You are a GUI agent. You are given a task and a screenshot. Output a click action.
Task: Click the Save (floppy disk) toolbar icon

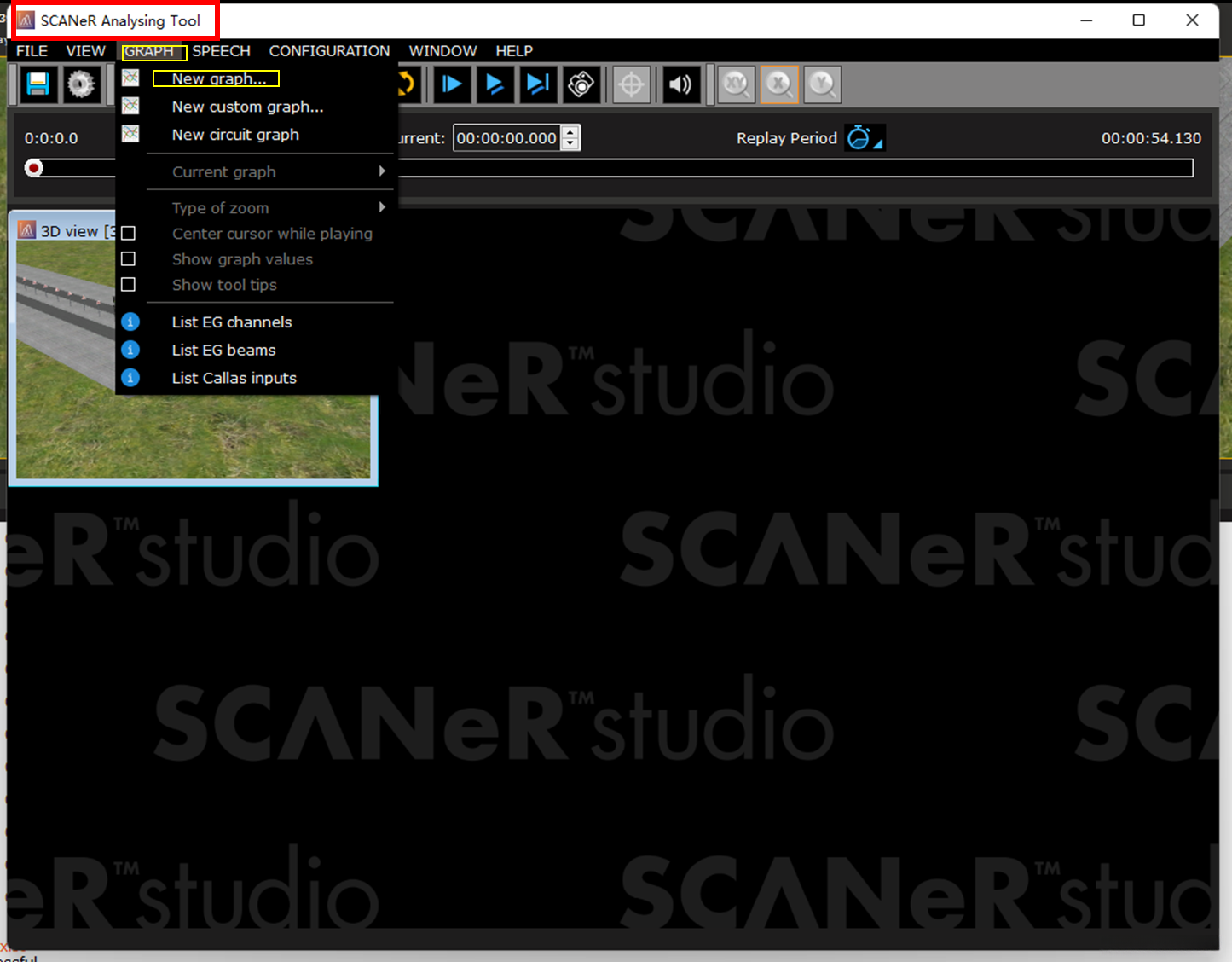[x=38, y=84]
